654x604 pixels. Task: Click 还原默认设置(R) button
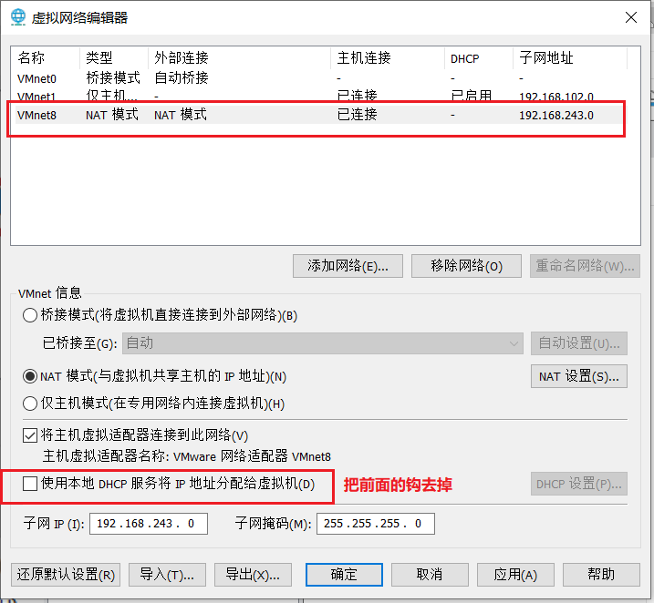(x=65, y=575)
